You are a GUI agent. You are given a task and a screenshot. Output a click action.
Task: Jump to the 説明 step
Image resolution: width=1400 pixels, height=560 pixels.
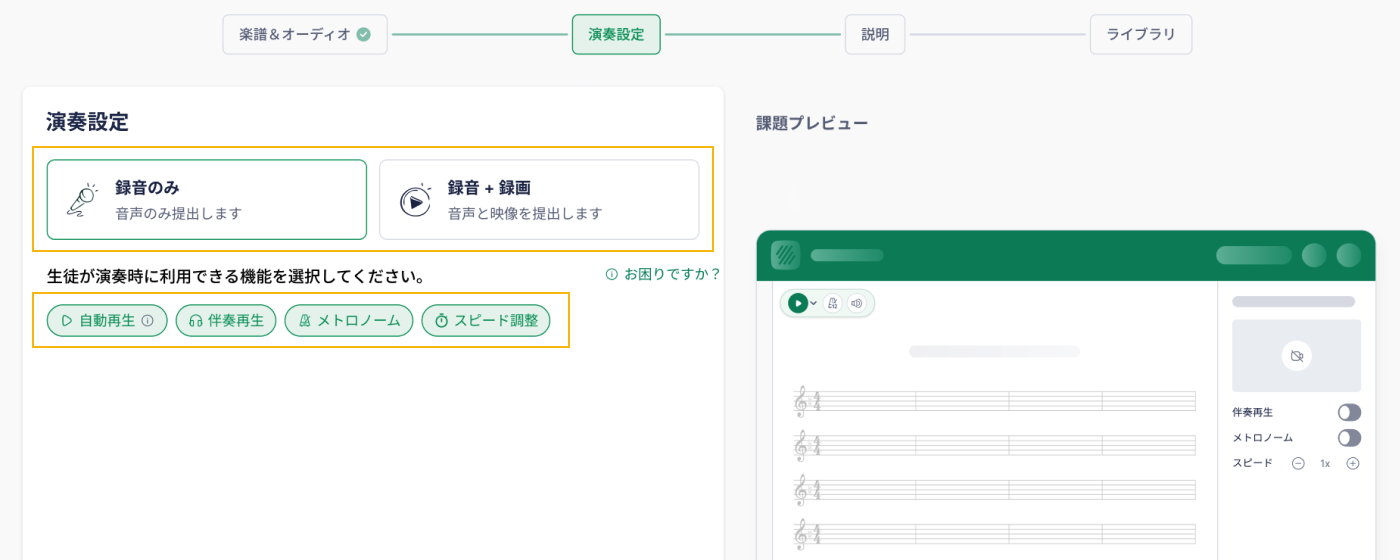pos(875,34)
